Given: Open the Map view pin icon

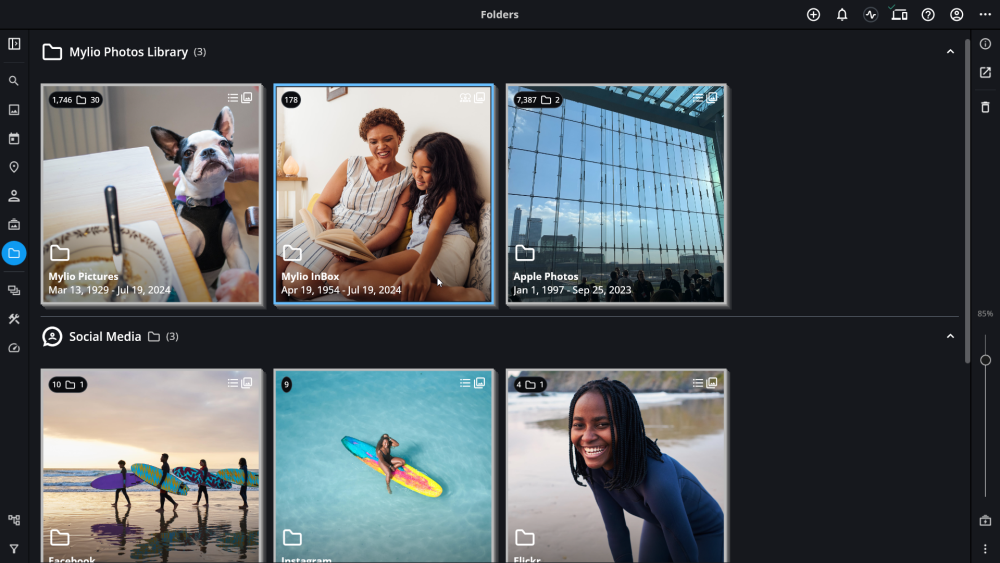Looking at the screenshot, I should [14, 167].
